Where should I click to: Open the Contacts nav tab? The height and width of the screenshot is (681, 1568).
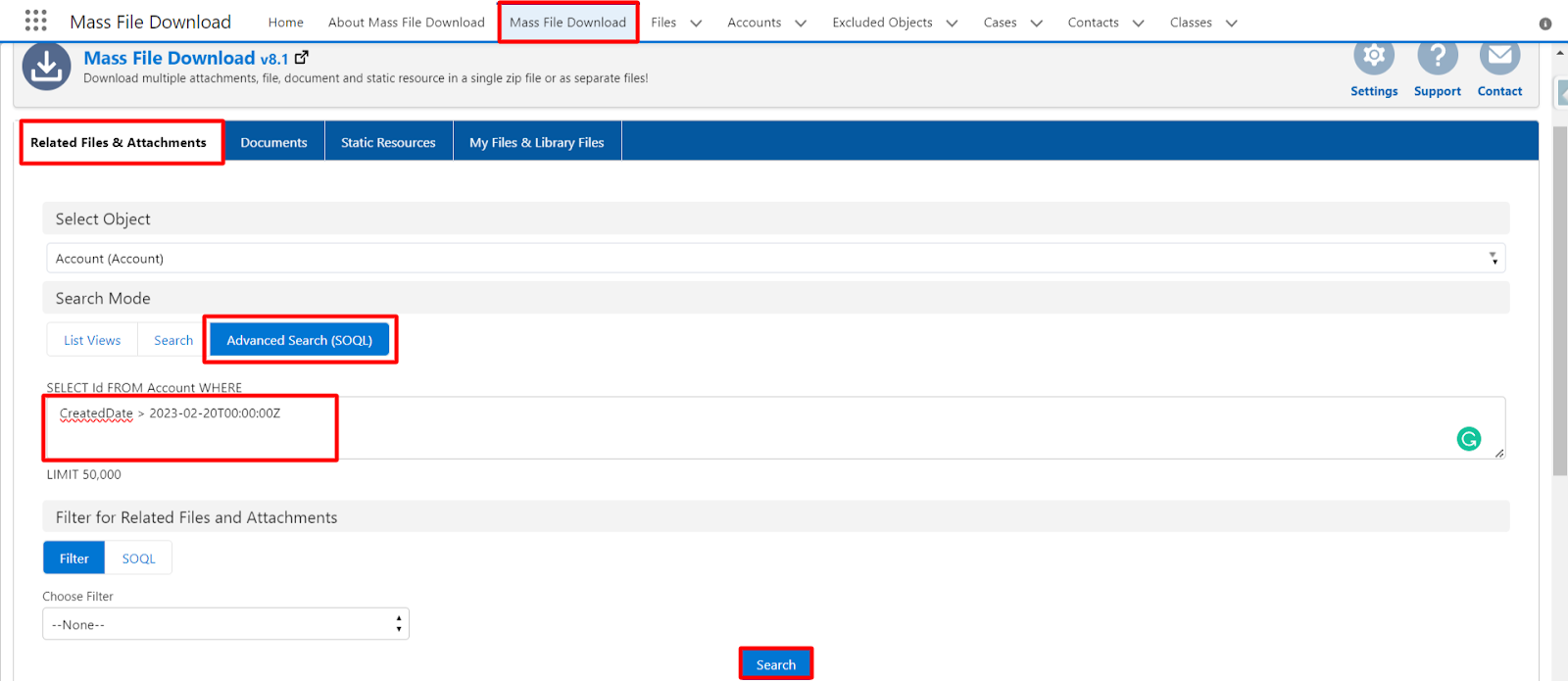tap(1093, 23)
